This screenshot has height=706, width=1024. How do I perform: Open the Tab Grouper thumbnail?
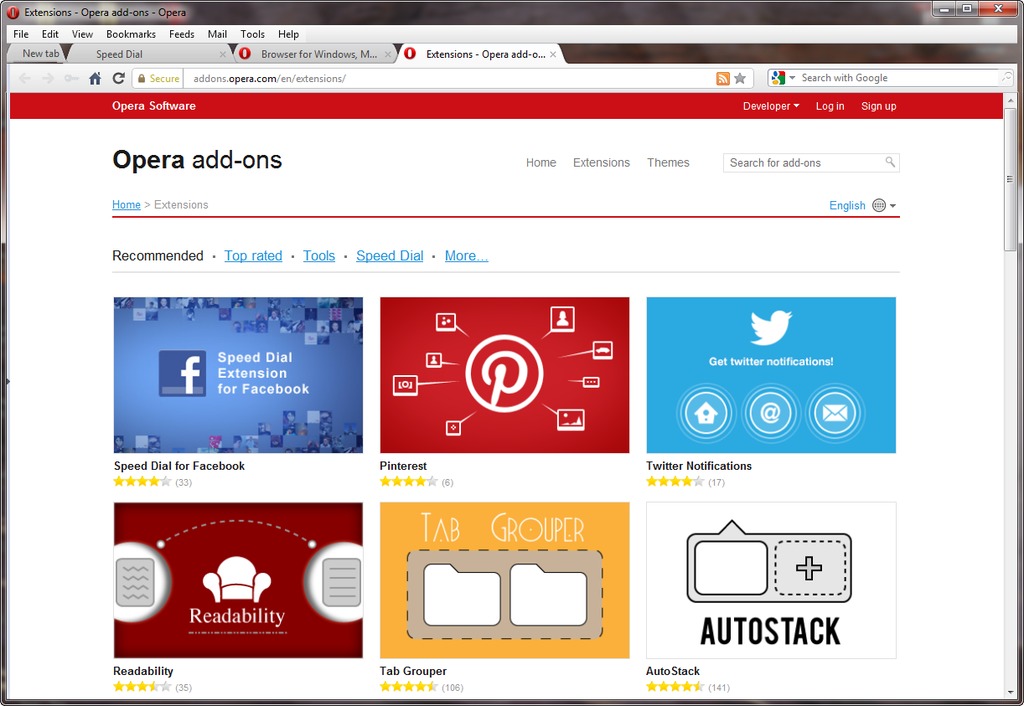[505, 580]
